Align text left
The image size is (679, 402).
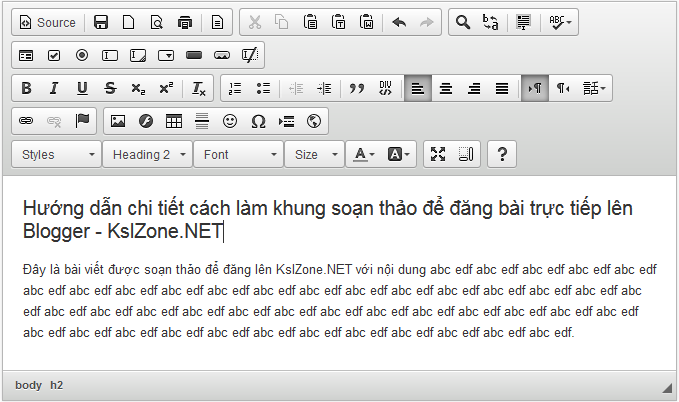tap(417, 88)
